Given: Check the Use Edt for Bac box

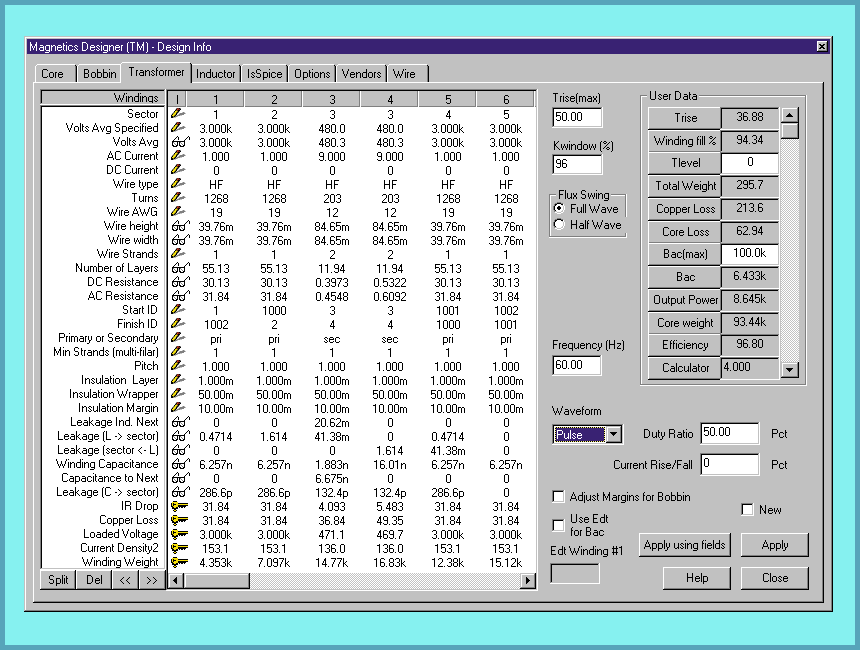Looking at the screenshot, I should coord(559,525).
